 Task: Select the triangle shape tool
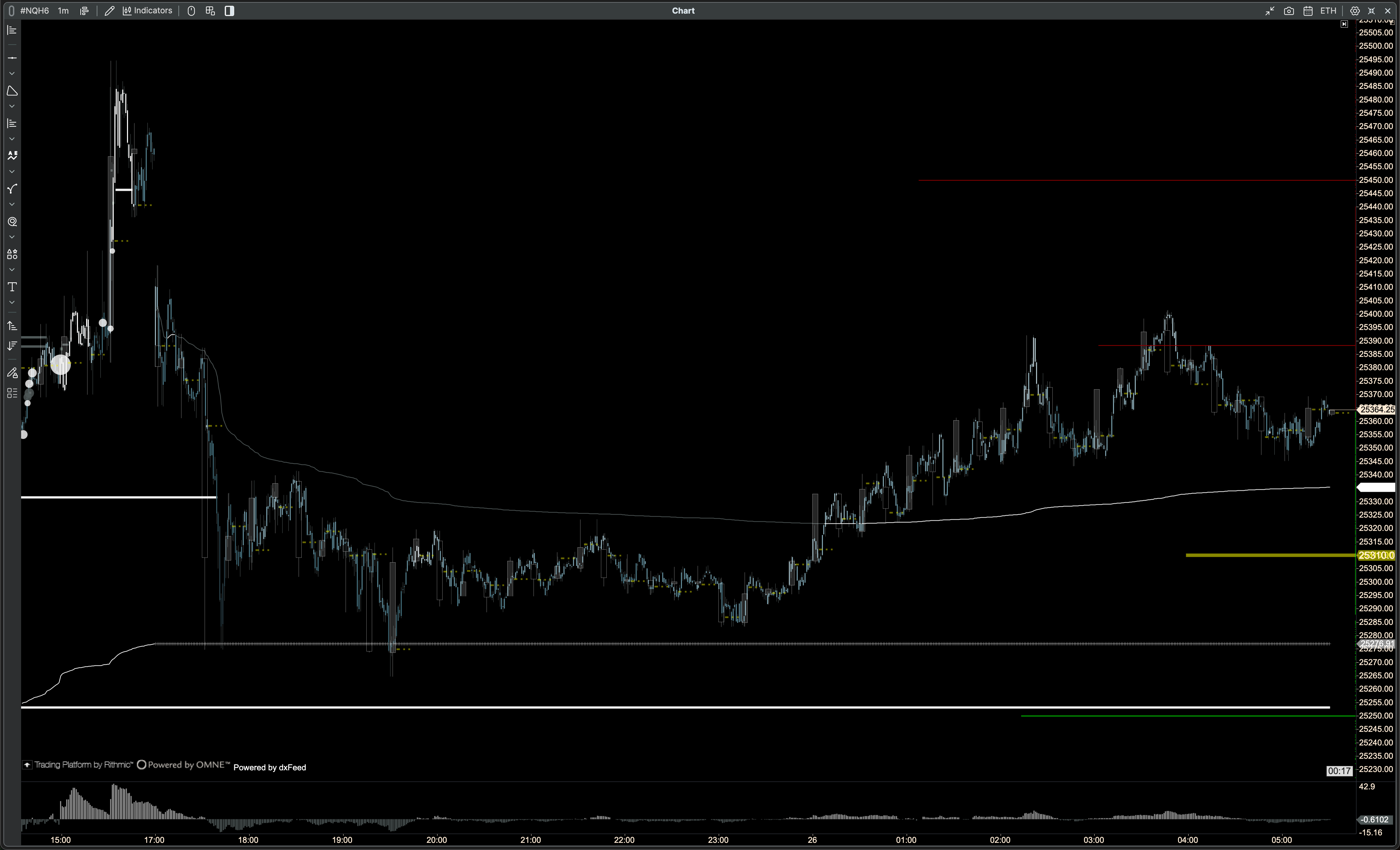point(12,91)
